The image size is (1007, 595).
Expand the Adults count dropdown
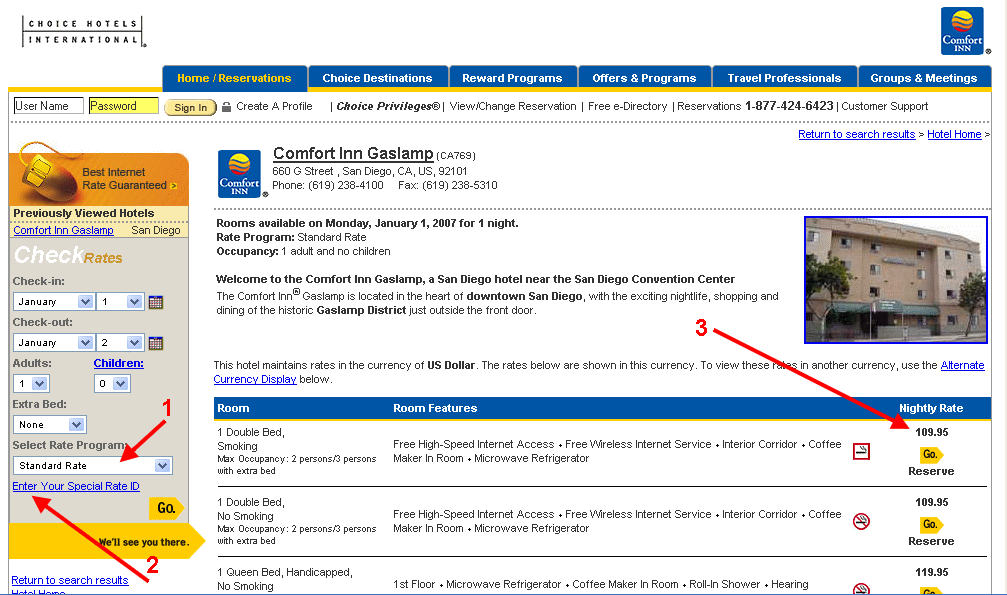pyautogui.click(x=31, y=384)
